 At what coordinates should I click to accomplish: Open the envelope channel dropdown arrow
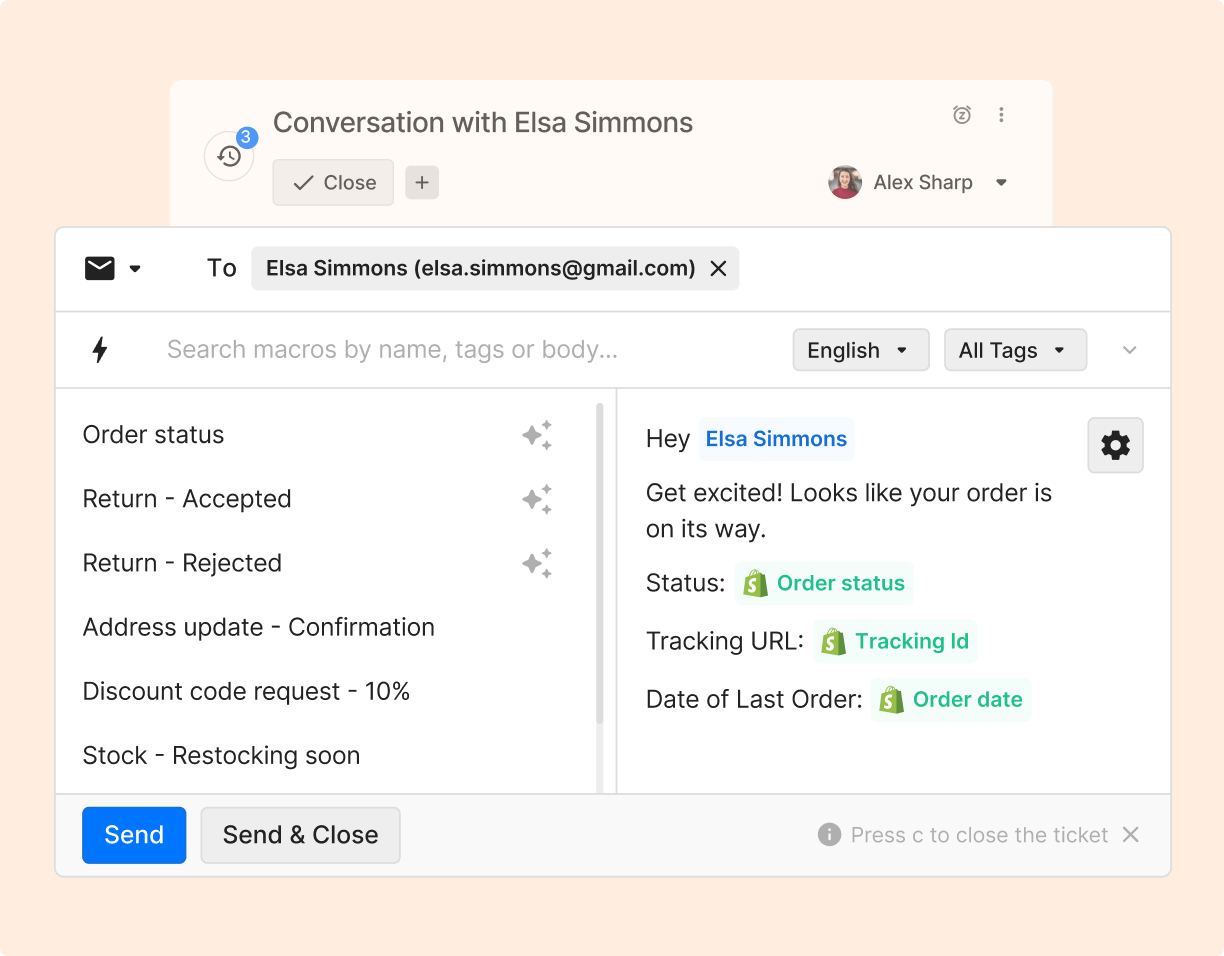pyautogui.click(x=135, y=268)
